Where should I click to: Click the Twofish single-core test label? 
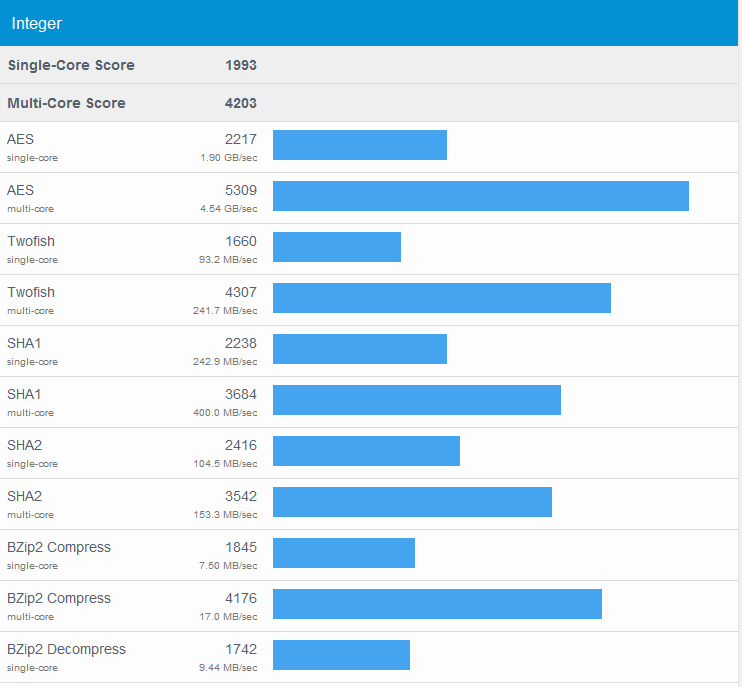[31, 241]
